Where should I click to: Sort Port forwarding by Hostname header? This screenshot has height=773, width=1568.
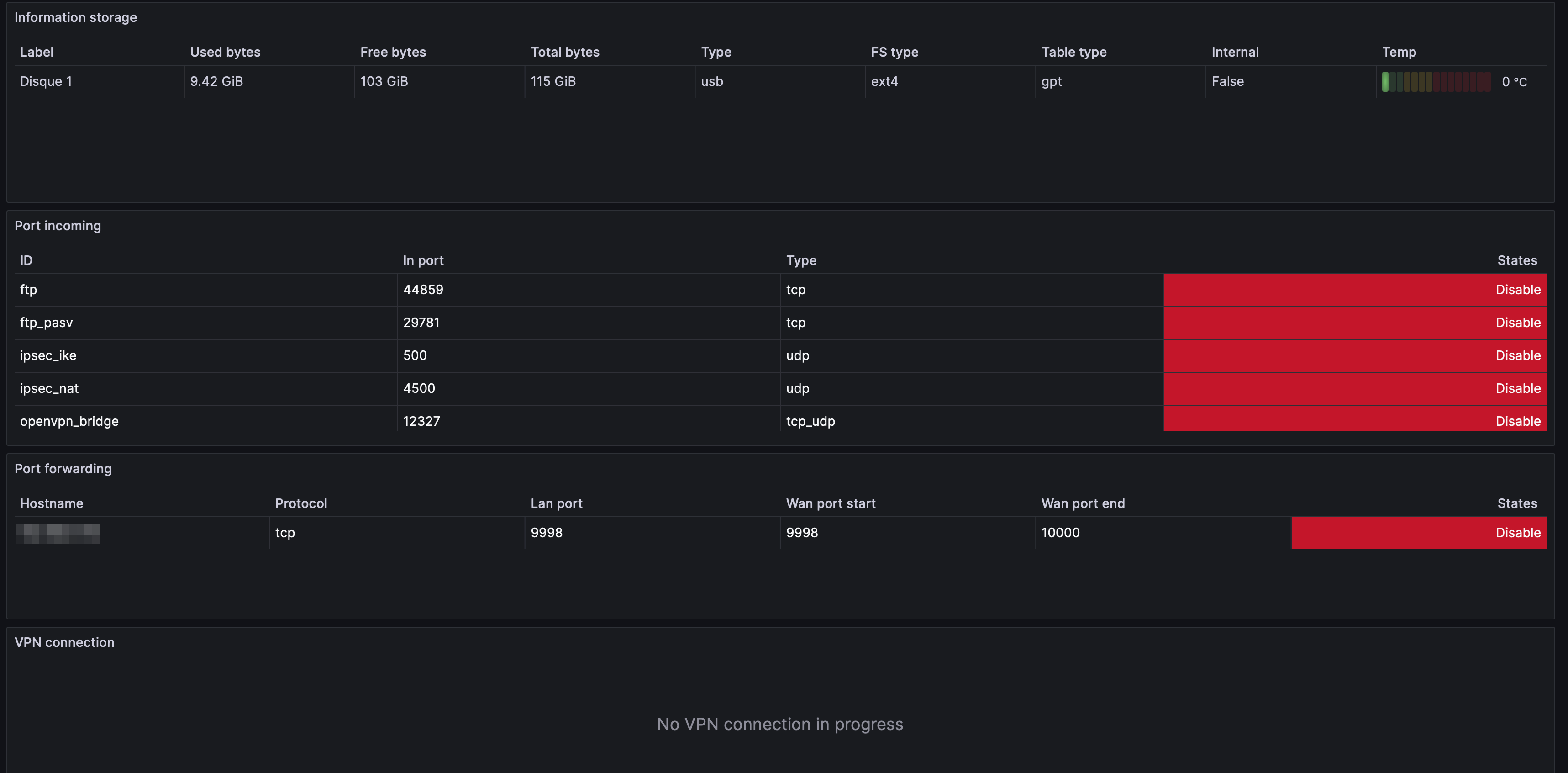52,503
